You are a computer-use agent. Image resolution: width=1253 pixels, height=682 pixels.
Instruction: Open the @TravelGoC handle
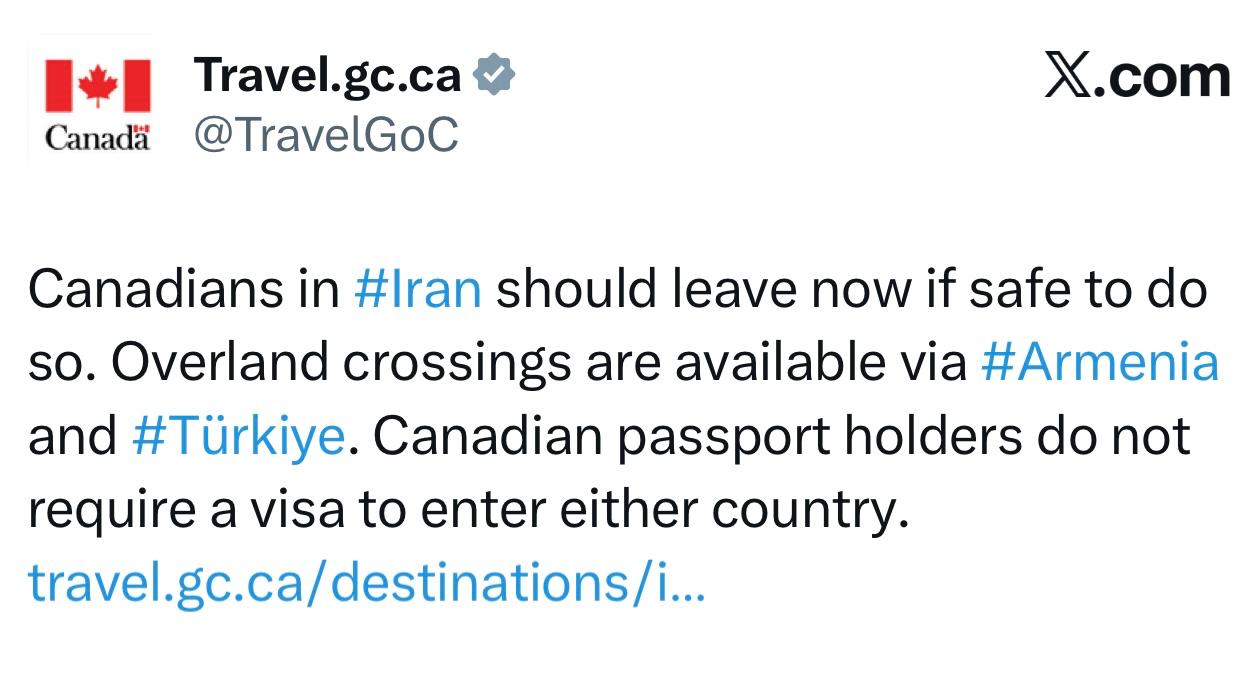click(325, 134)
